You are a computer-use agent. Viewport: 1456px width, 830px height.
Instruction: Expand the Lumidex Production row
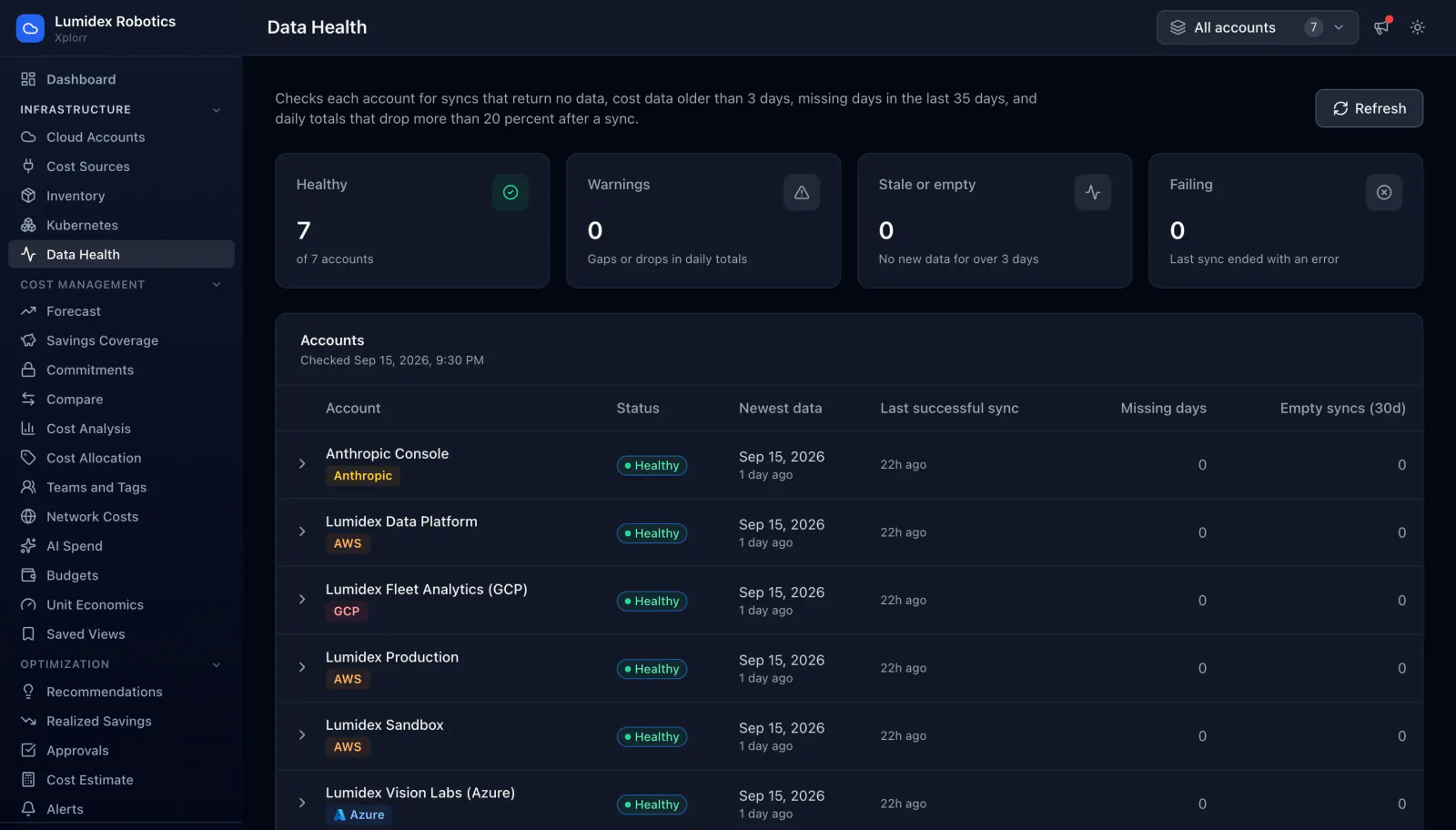pyautogui.click(x=302, y=667)
